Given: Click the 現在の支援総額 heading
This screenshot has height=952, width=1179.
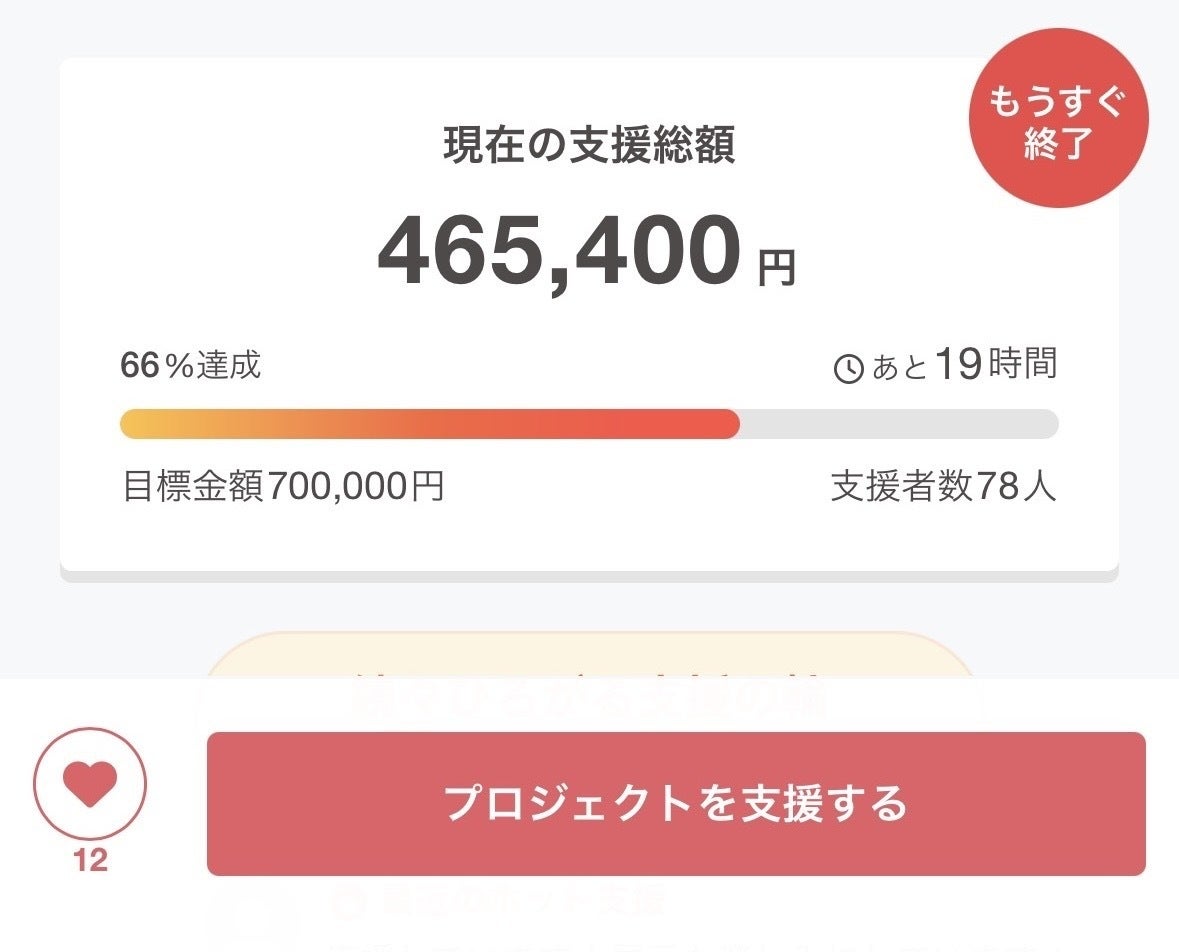Looking at the screenshot, I should [589, 146].
